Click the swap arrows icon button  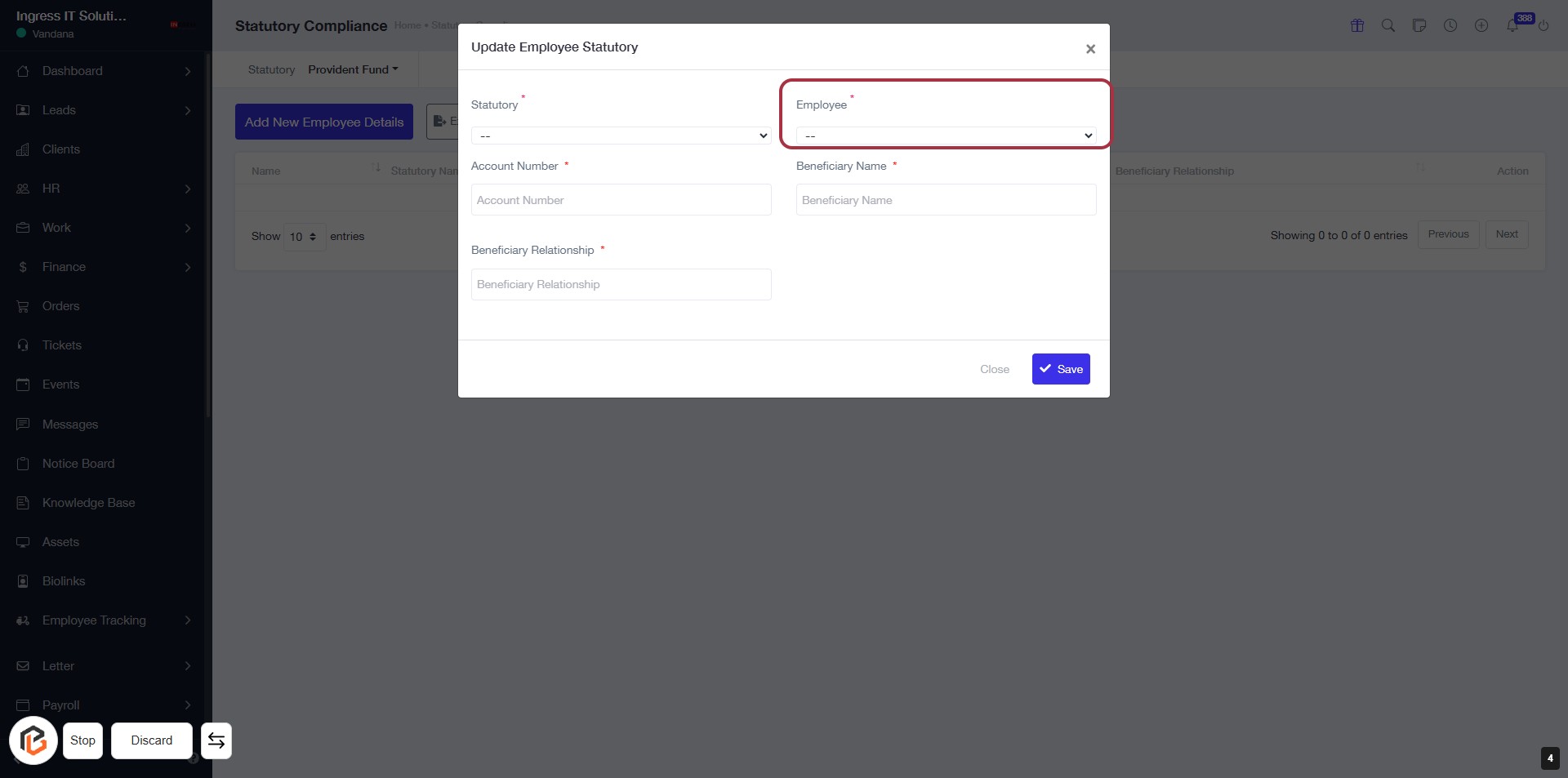click(x=216, y=740)
